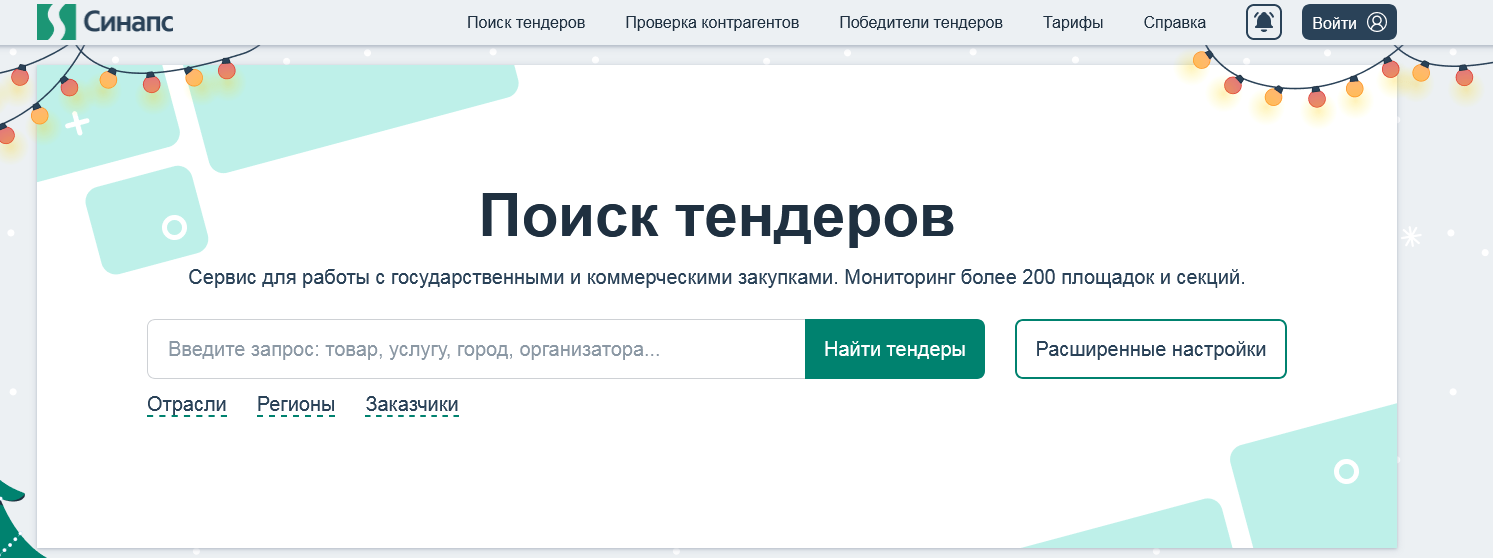The height and width of the screenshot is (558, 1493).
Task: Open the Регионы filter link
Action: click(296, 405)
